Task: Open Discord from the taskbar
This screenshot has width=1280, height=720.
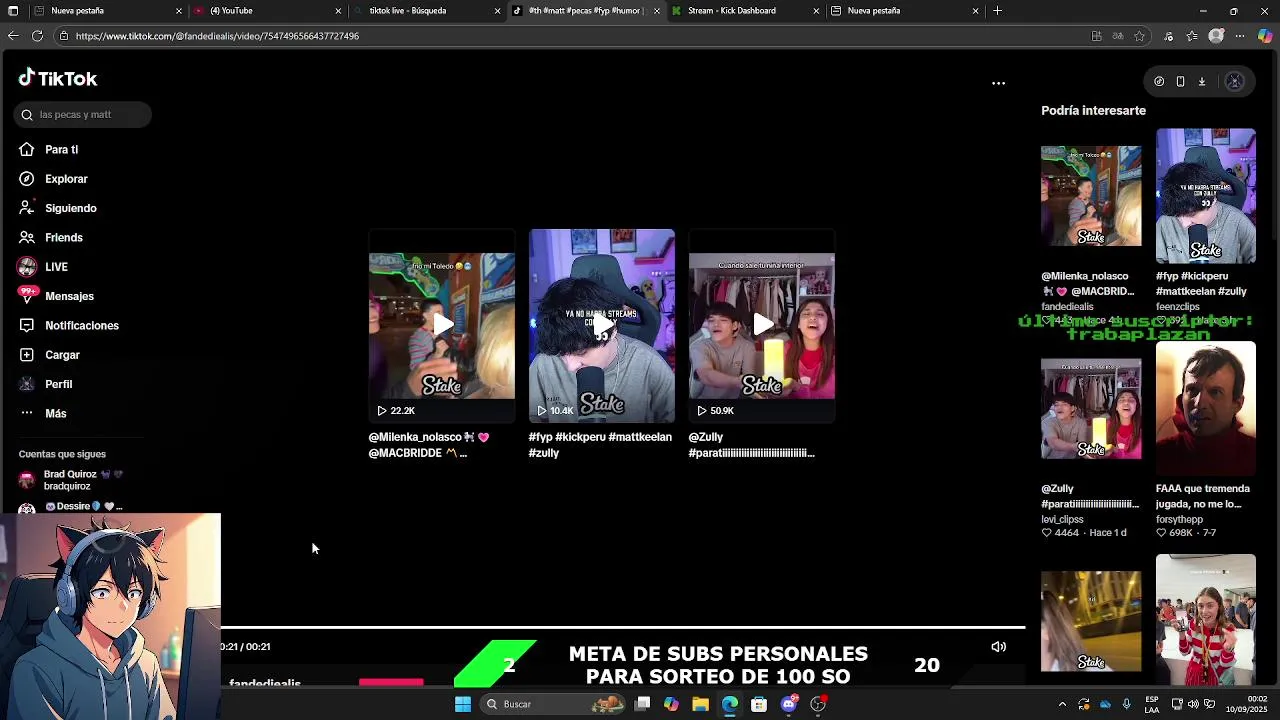Action: tap(789, 704)
